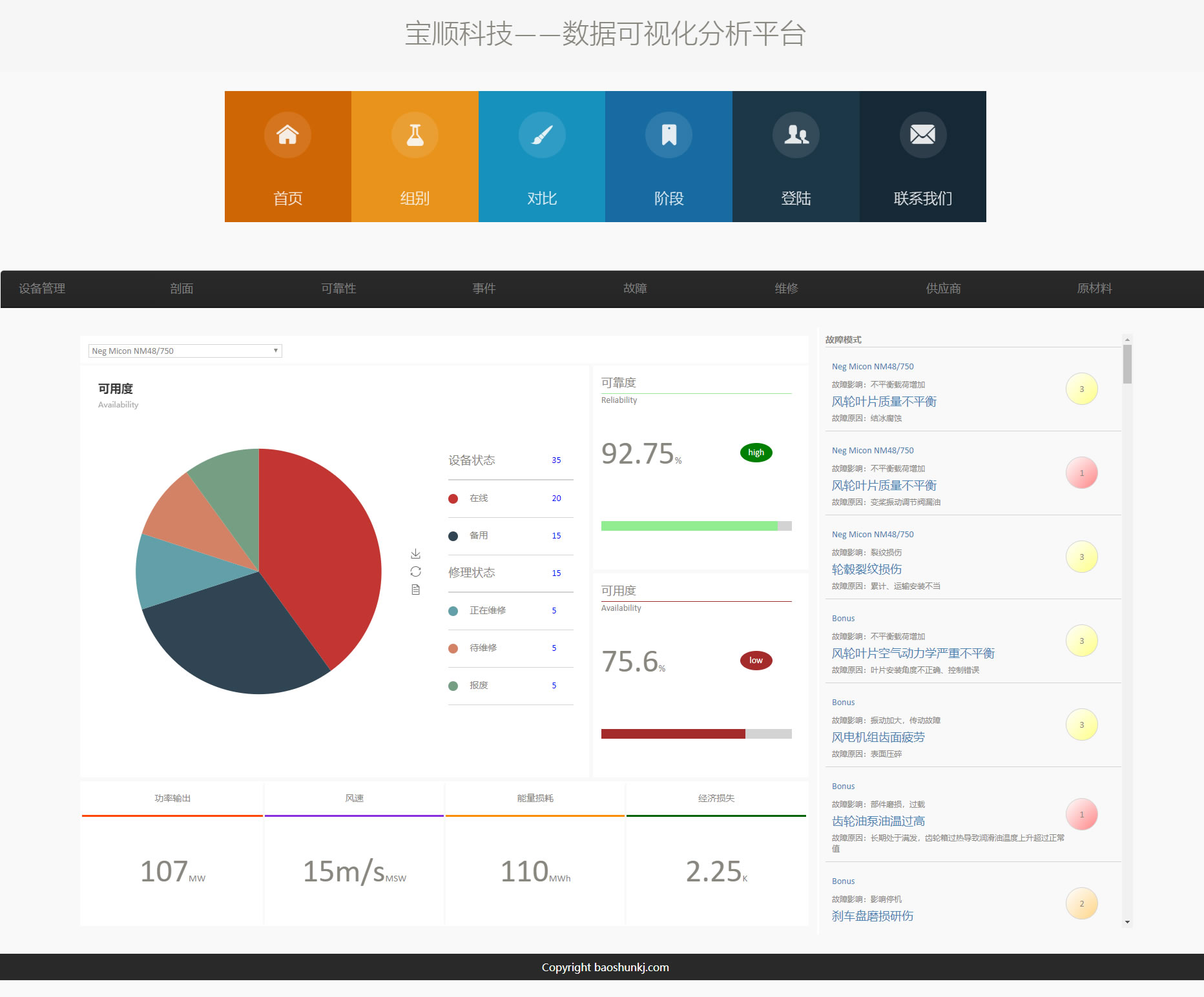Select the 阶段 bookmark icon
Viewport: 1204px width, 997px height.
pos(669,135)
